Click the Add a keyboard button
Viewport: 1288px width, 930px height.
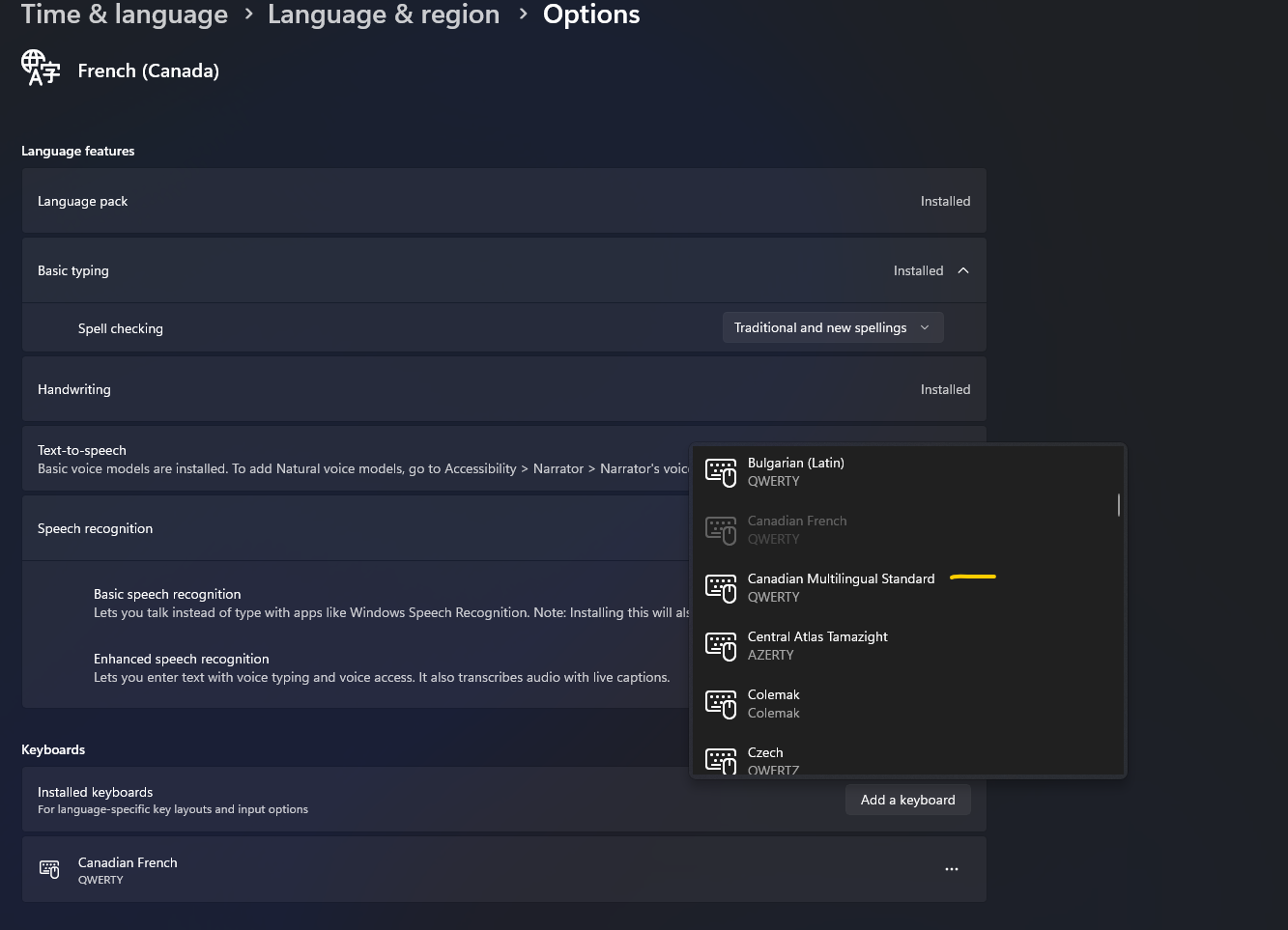908,800
